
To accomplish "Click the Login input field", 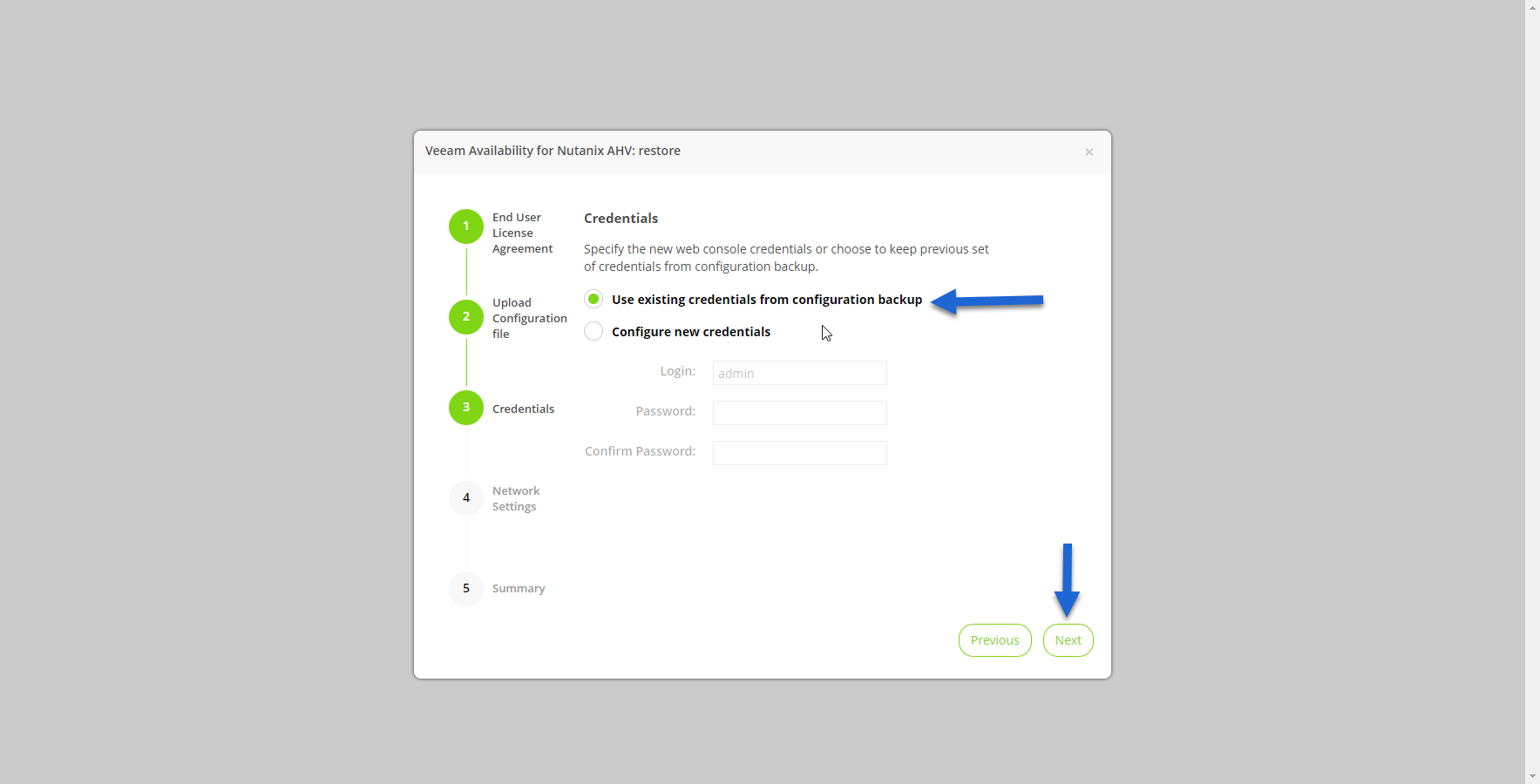I will pyautogui.click(x=799, y=373).
